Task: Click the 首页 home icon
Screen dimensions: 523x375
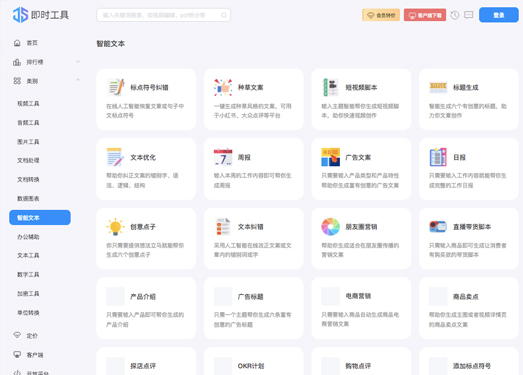Action: (17, 43)
